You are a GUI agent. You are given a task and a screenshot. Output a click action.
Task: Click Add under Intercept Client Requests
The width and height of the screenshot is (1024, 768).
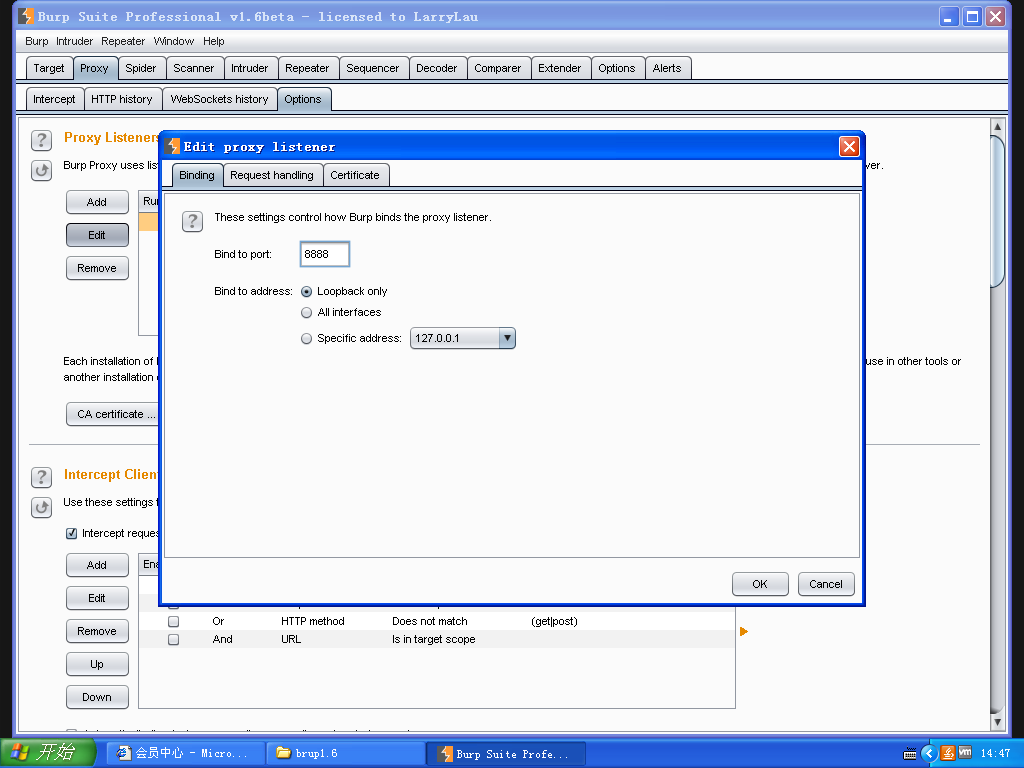pos(97,565)
